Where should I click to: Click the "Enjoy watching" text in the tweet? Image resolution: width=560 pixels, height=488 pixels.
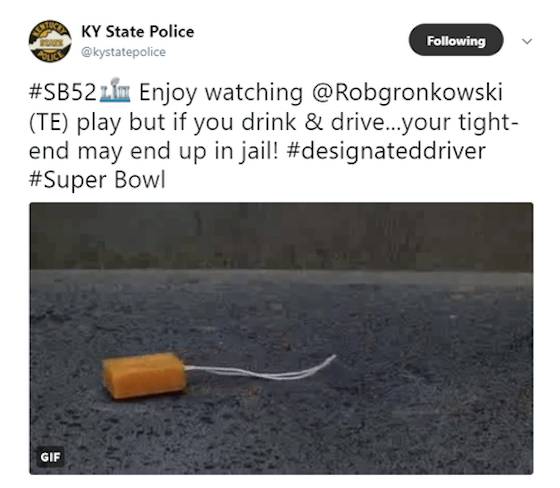[x=221, y=93]
